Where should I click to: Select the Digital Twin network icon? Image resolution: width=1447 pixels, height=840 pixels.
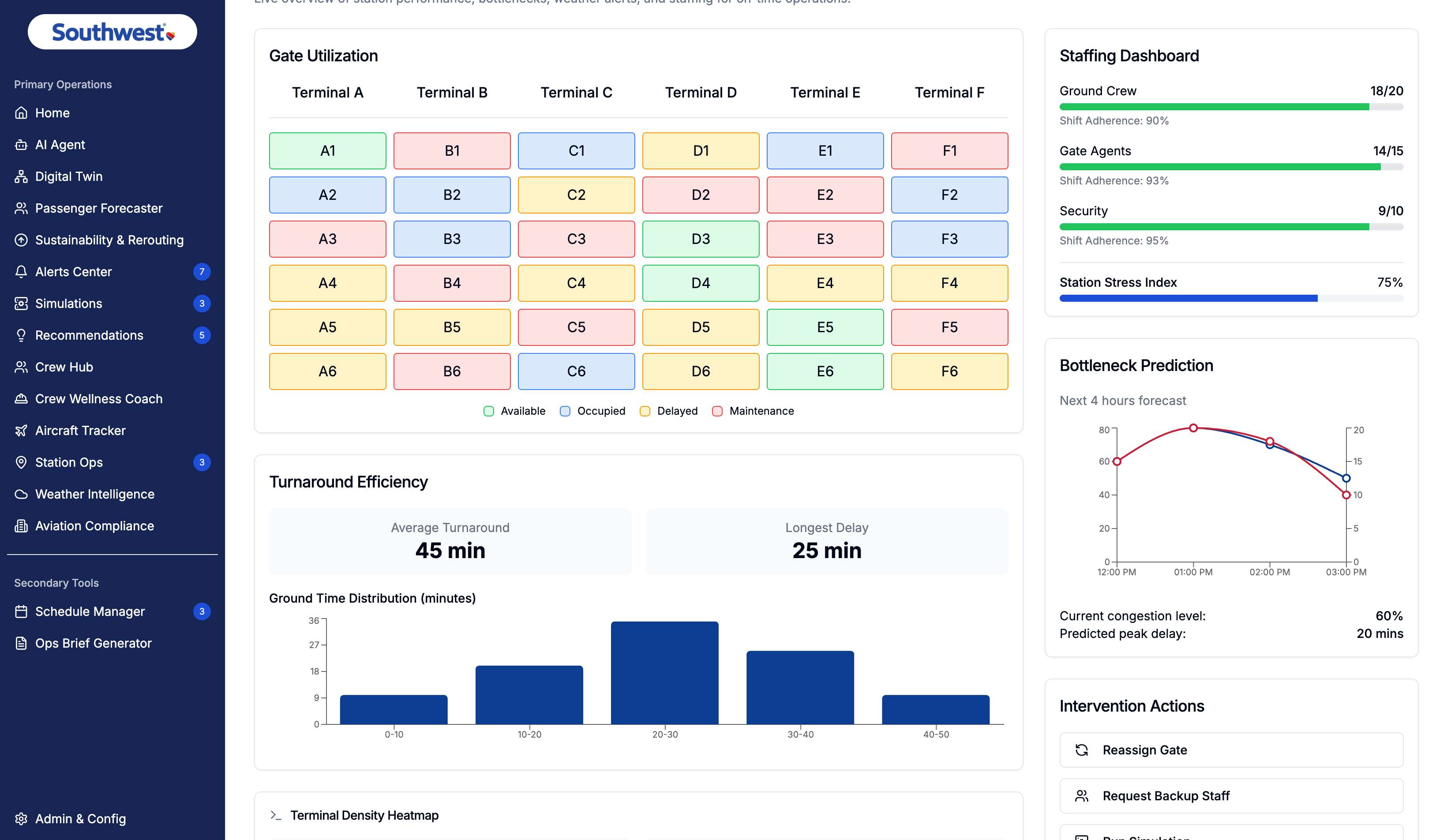pos(21,176)
